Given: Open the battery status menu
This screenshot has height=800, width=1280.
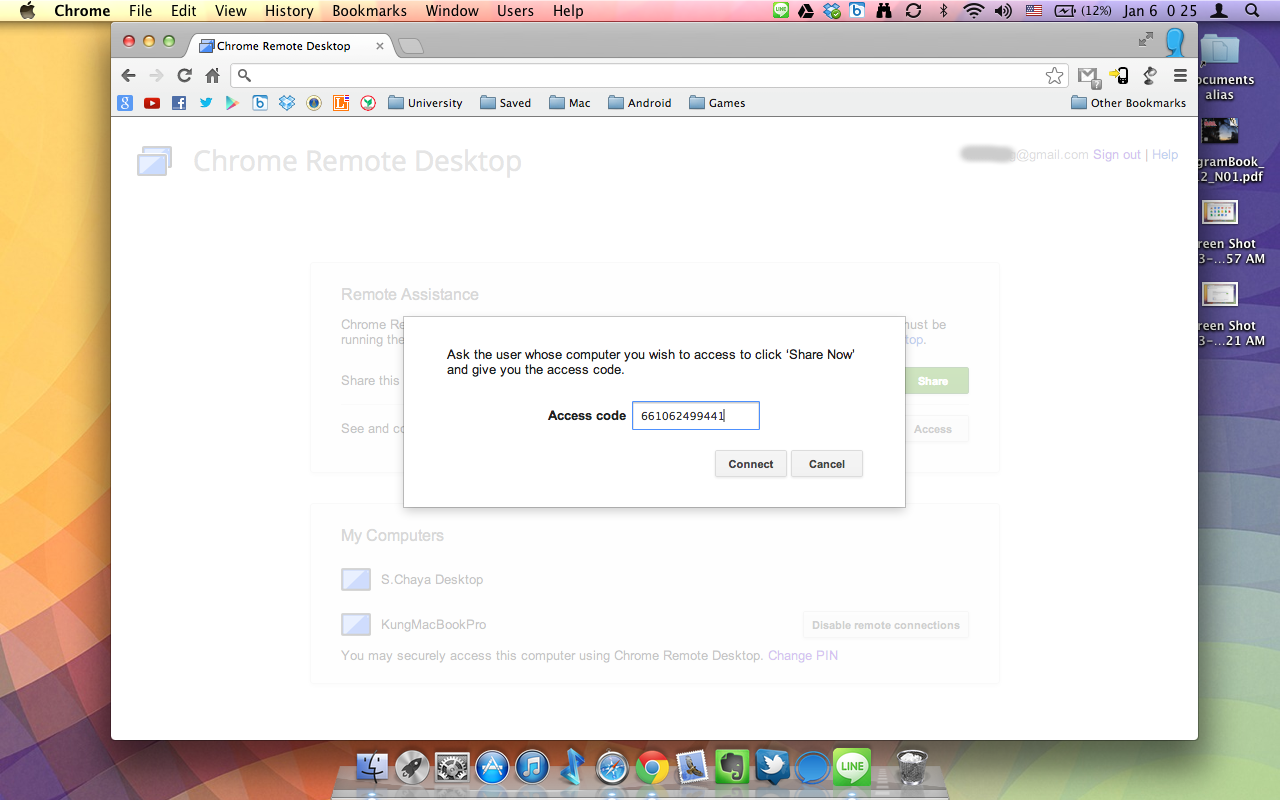Looking at the screenshot, I should point(1082,10).
